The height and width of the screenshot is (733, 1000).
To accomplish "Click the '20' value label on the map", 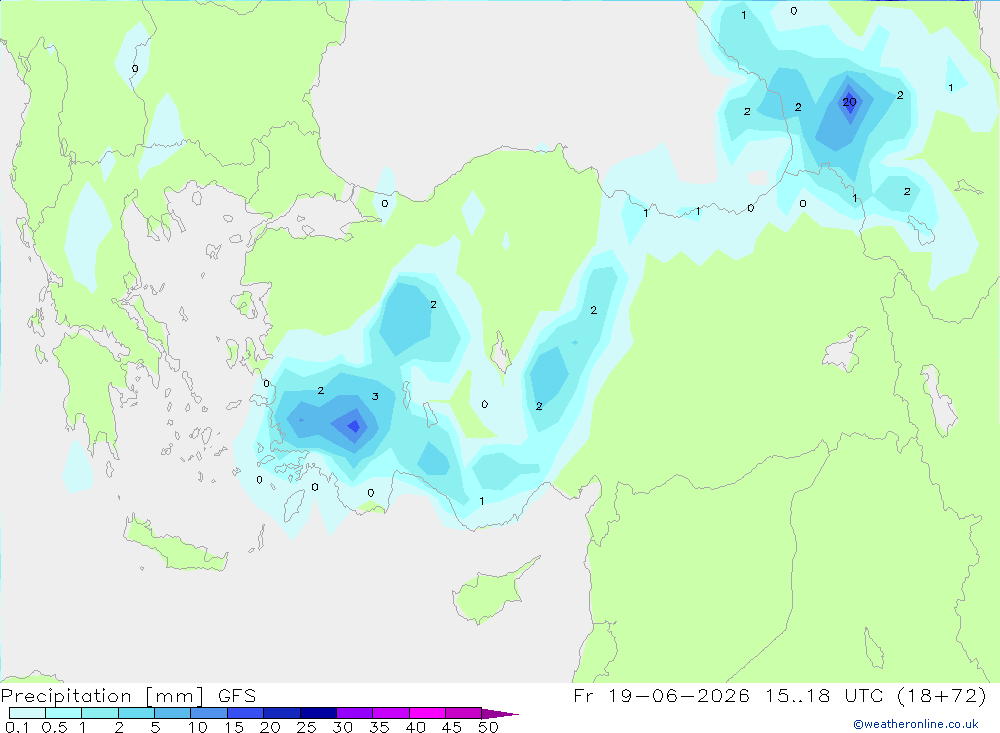I will (849, 102).
